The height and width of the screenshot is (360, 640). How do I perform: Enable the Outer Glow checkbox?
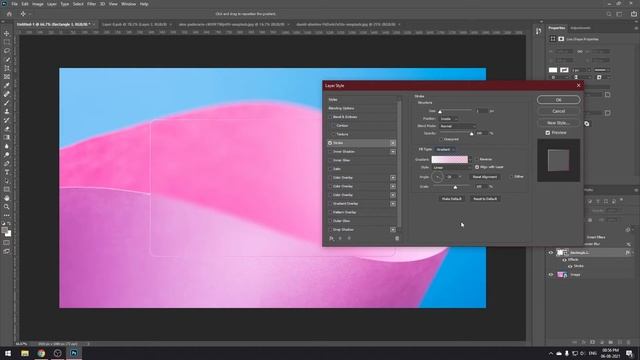coord(330,221)
